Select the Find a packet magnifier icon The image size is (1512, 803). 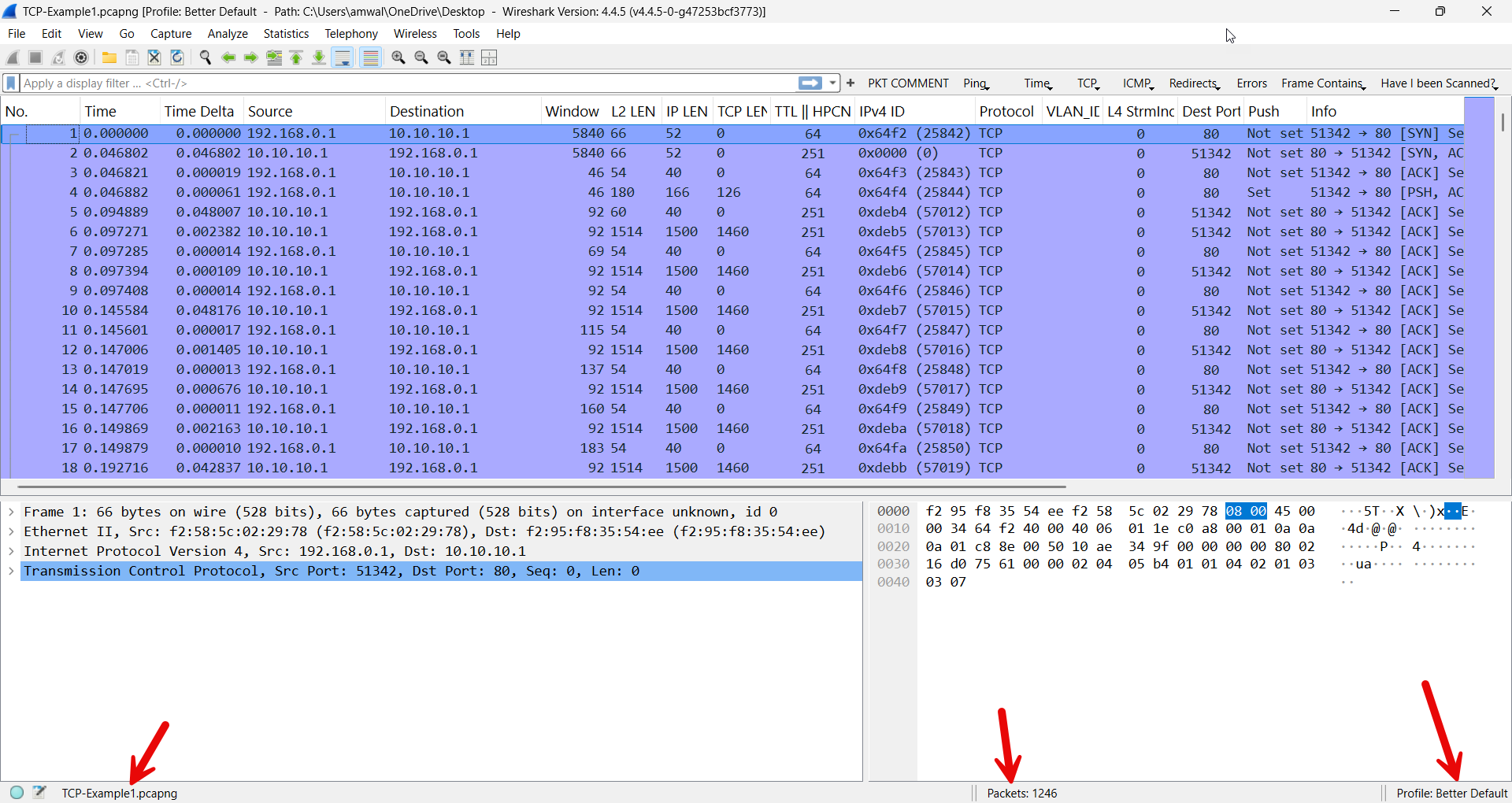coord(205,57)
